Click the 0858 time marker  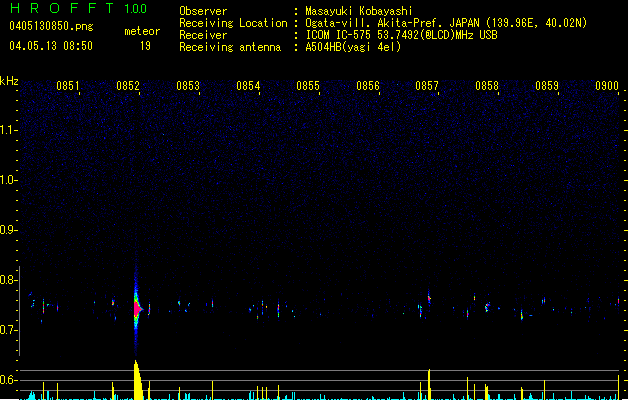(487, 86)
